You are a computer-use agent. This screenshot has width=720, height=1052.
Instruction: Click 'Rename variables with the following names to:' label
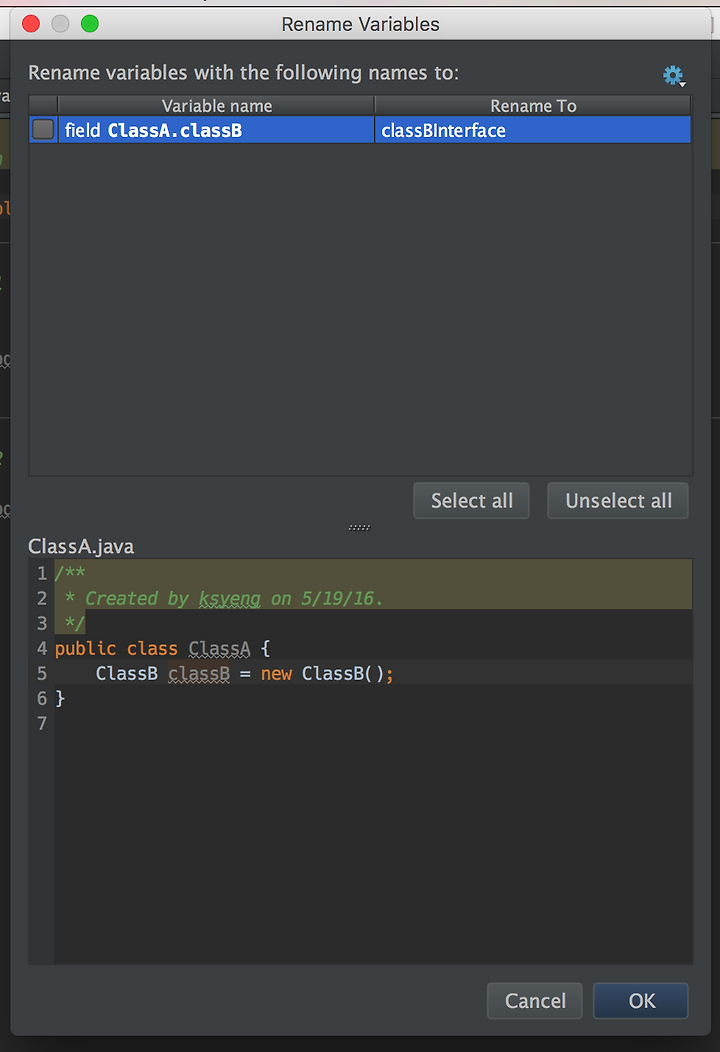(244, 72)
